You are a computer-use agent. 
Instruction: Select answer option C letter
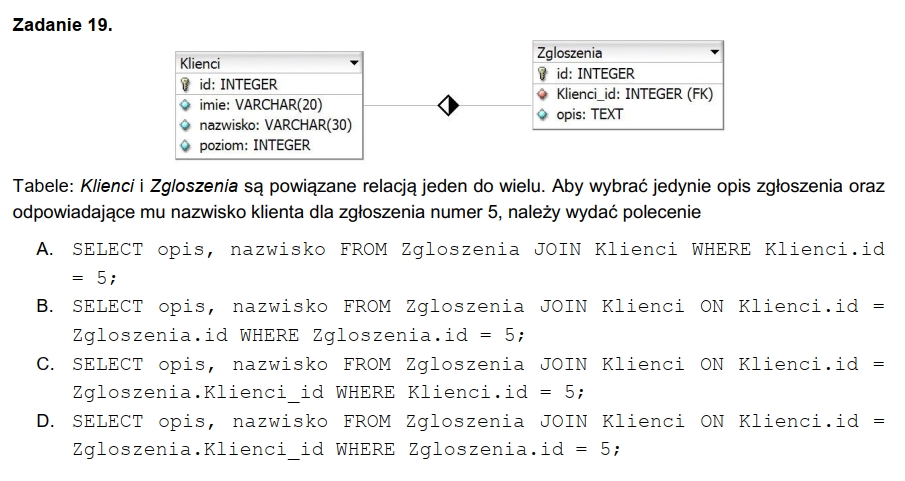[45, 364]
